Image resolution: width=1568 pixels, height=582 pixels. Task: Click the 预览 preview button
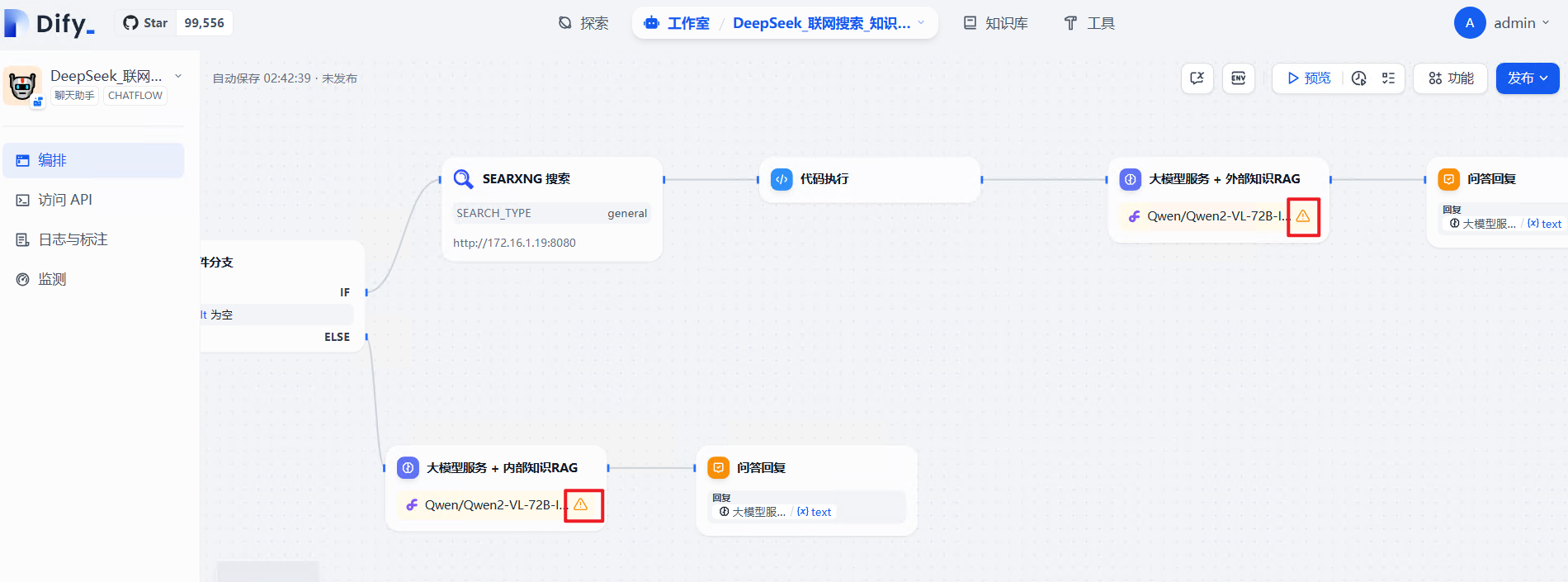coord(1309,78)
